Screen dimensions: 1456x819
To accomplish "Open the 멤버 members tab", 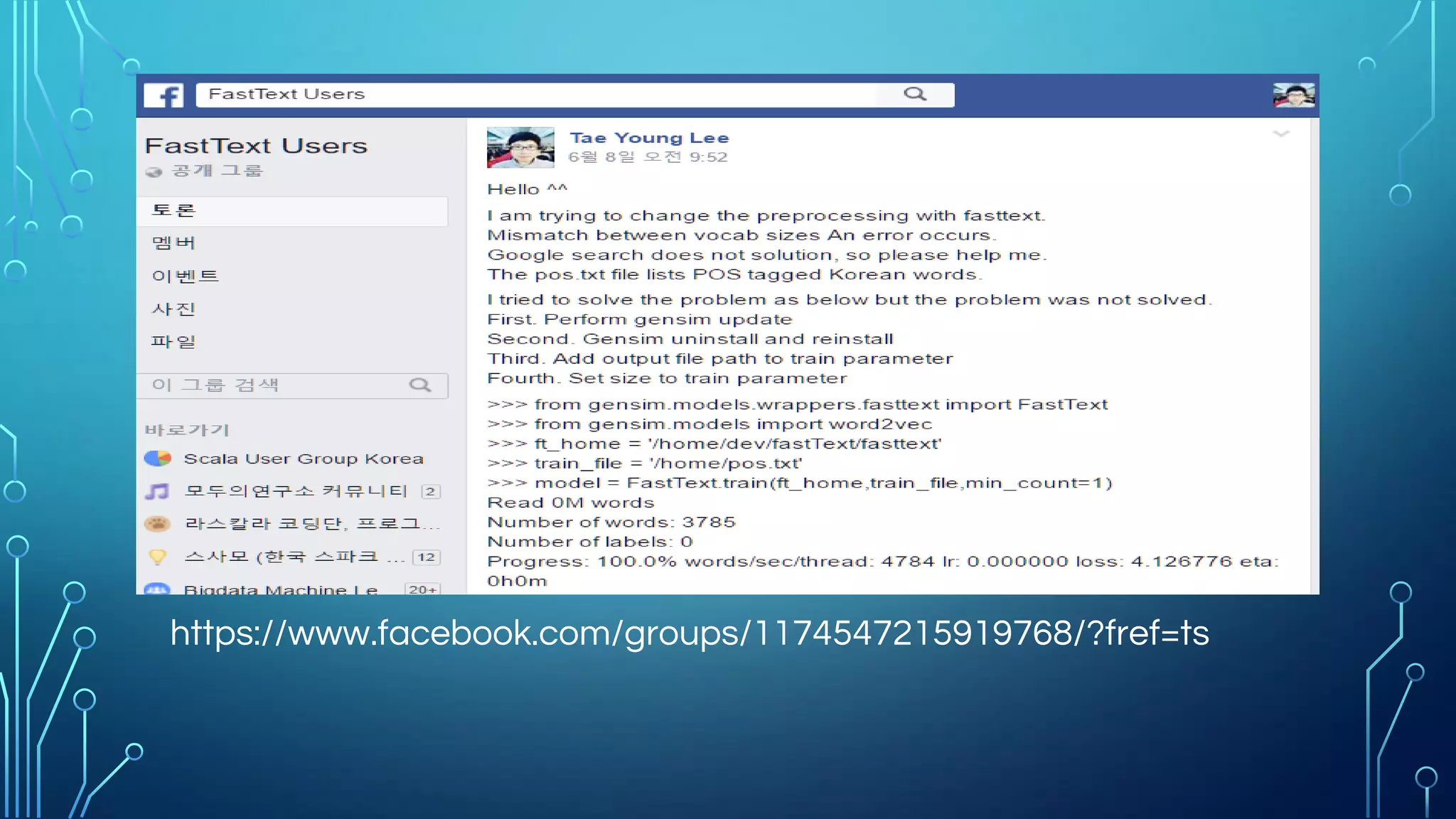I will click(x=173, y=243).
